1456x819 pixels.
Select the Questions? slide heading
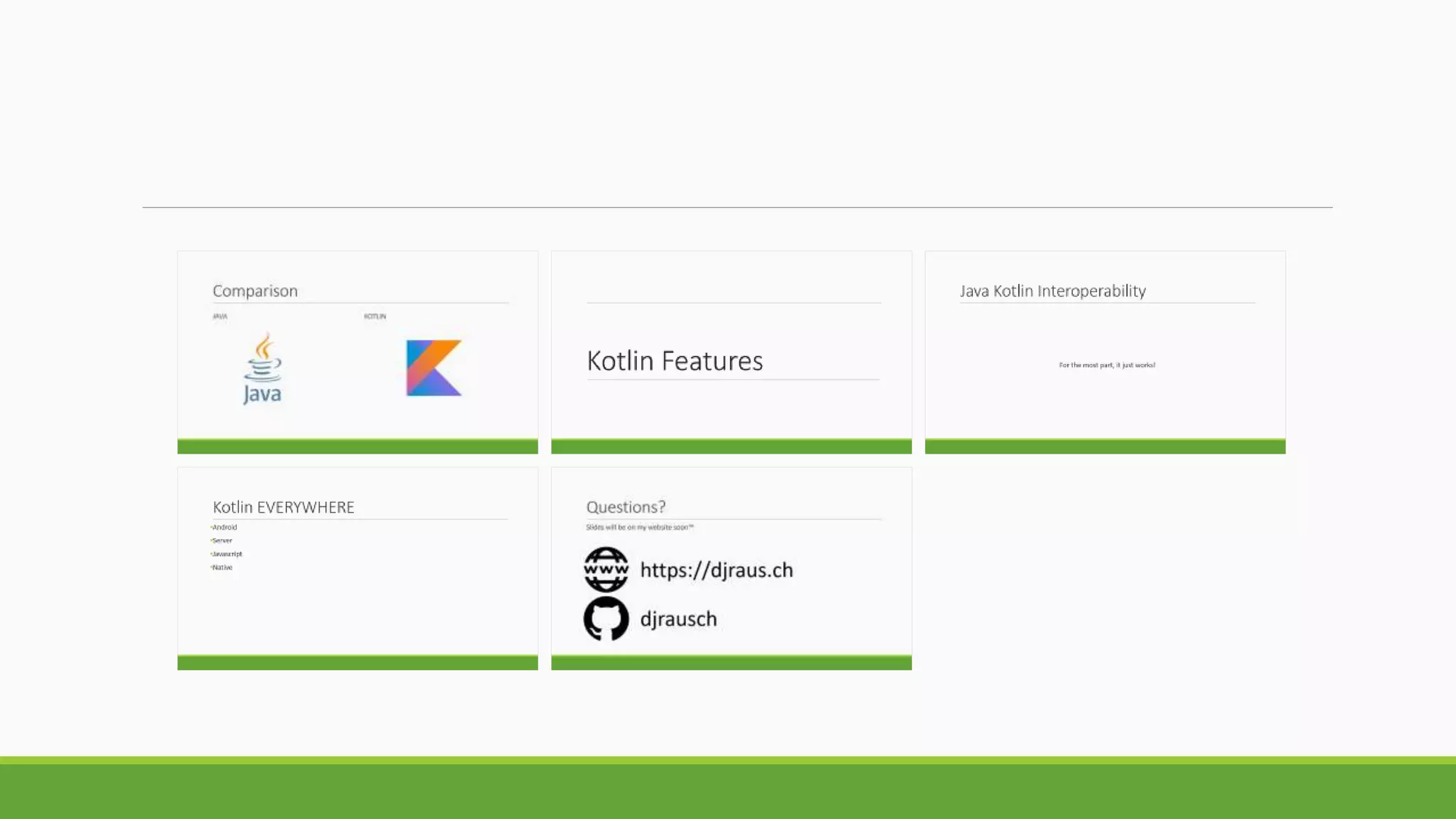coord(626,507)
